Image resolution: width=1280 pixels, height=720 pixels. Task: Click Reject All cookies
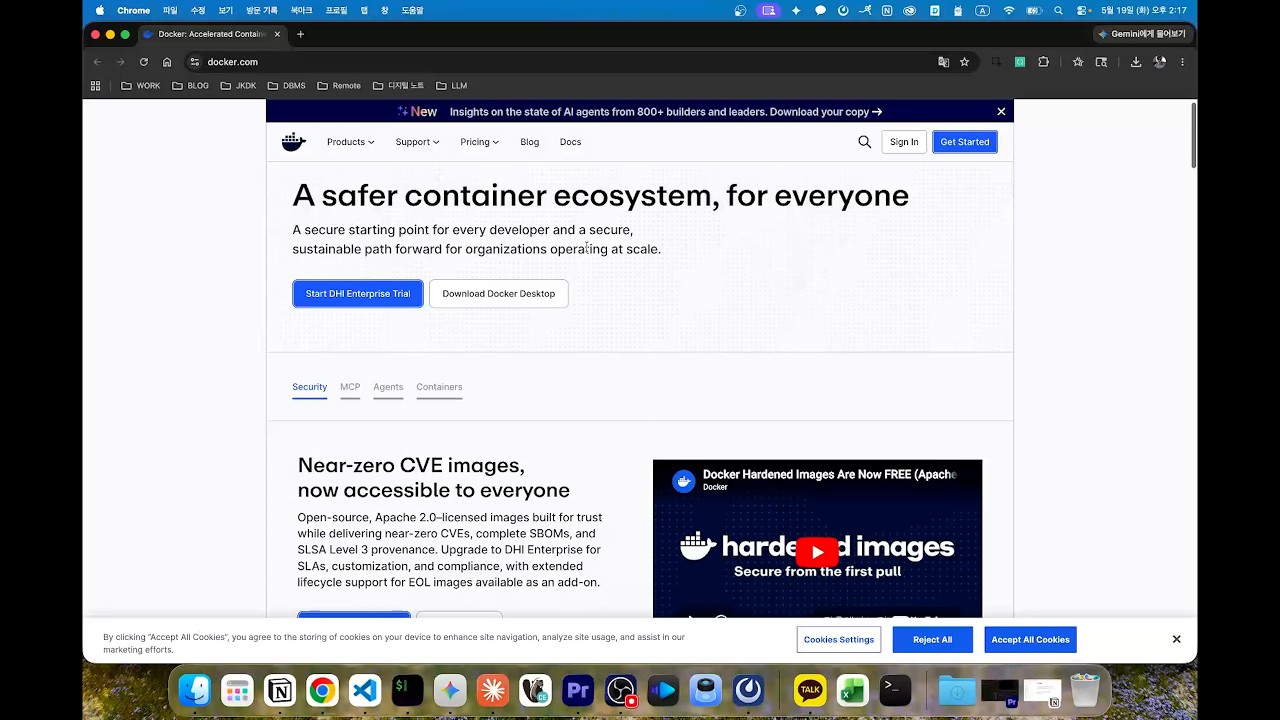point(932,640)
